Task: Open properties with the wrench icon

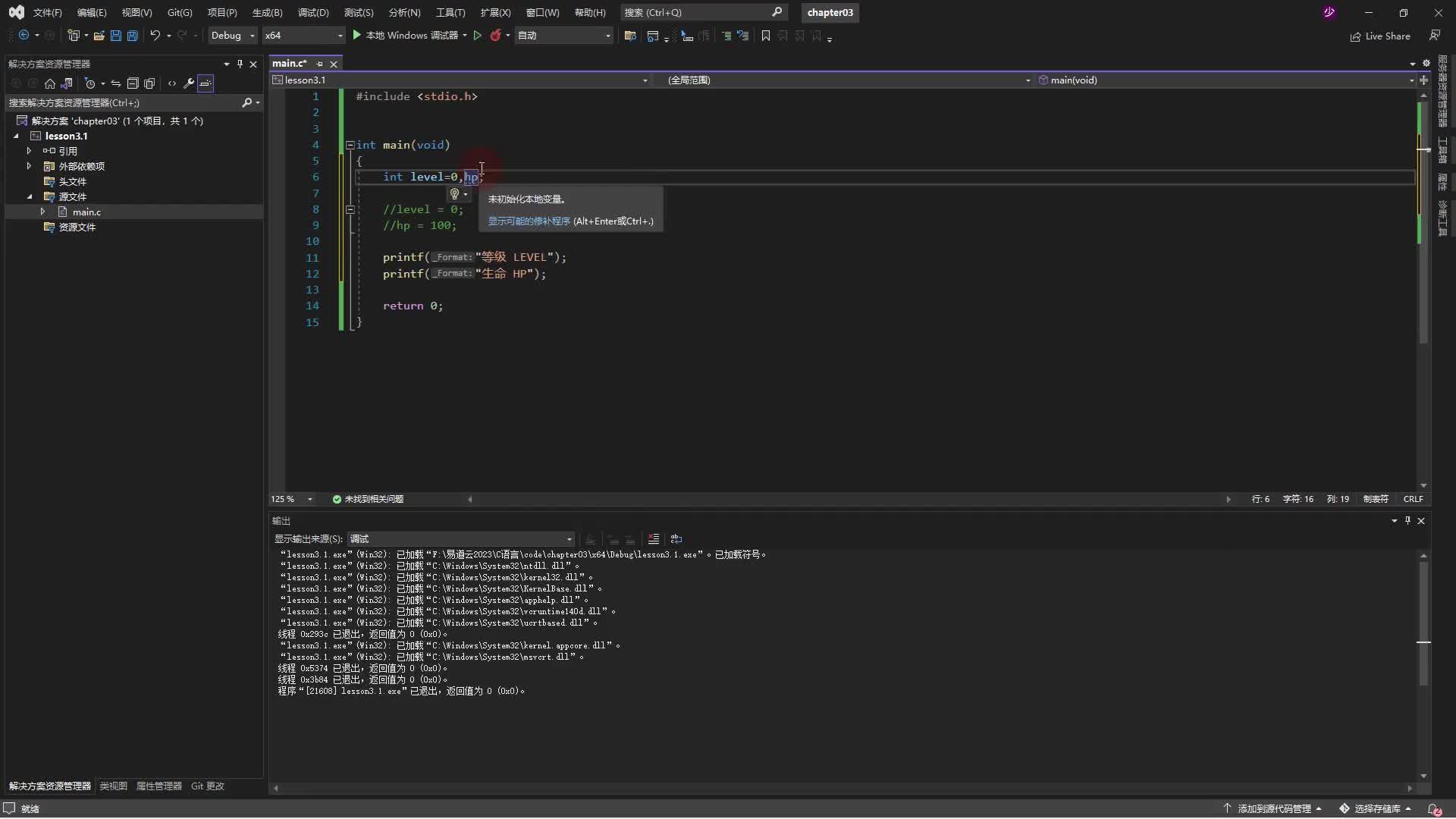Action: (x=189, y=83)
